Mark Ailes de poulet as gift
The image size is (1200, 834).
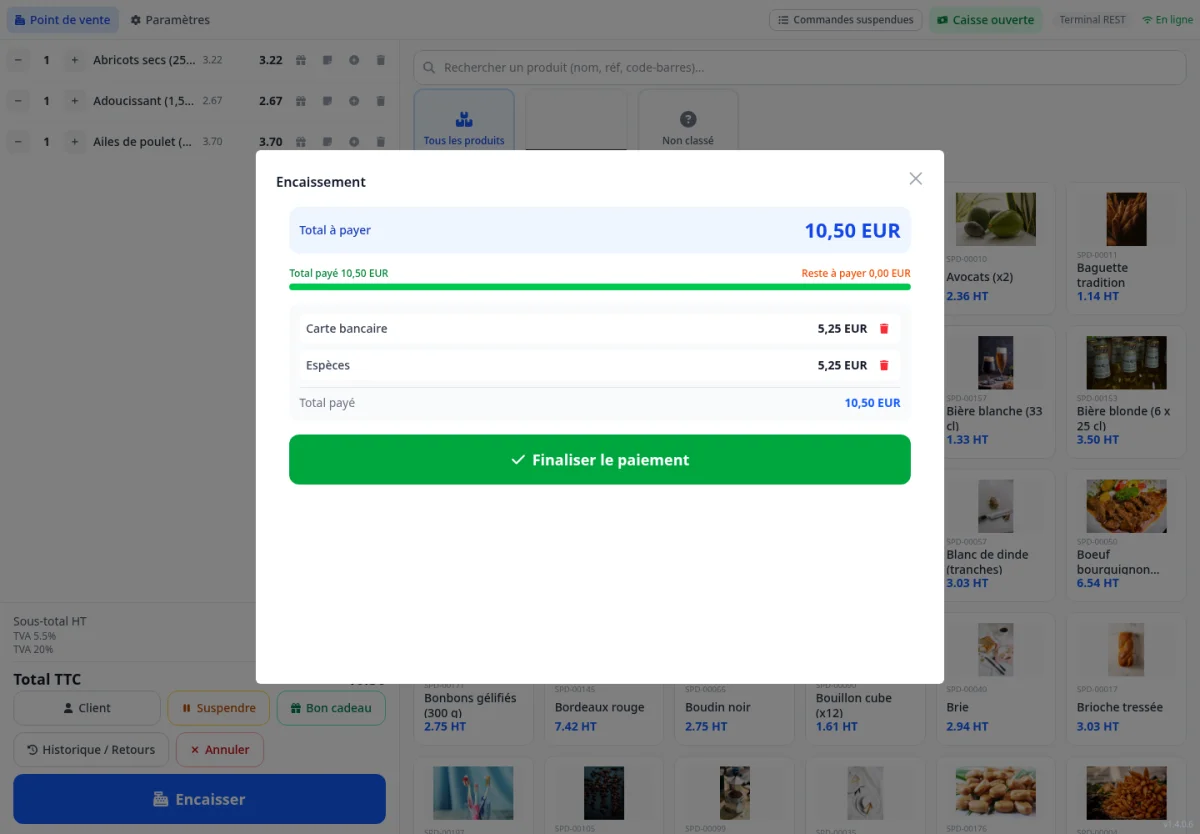301,142
